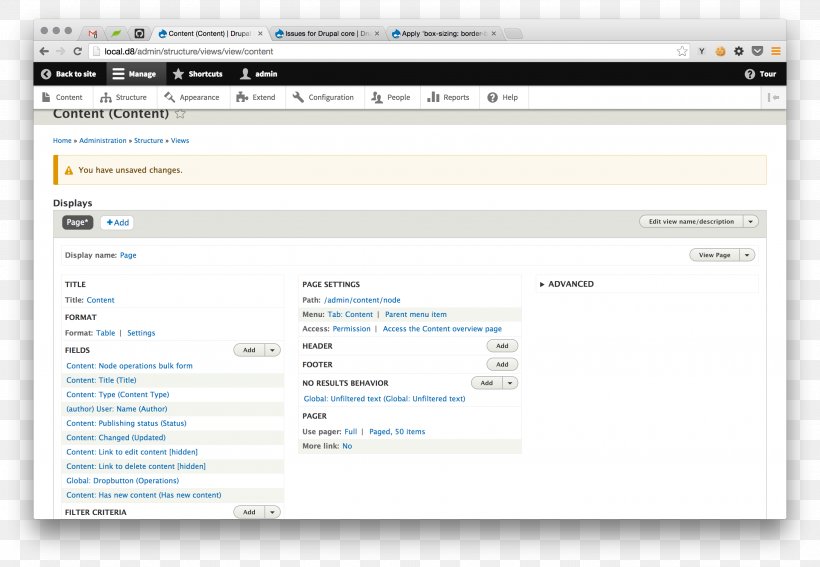The height and width of the screenshot is (567, 820).
Task: Click the View Page button
Action: 714,255
